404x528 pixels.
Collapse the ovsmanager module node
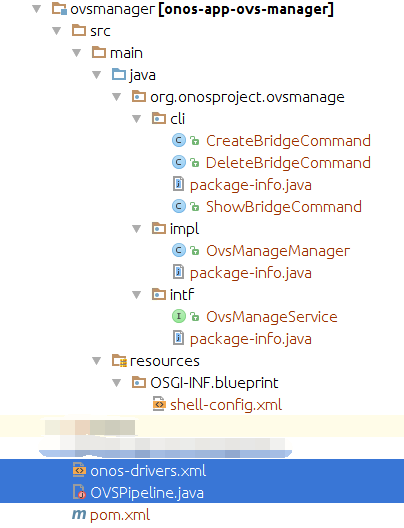pyautogui.click(x=37, y=9)
